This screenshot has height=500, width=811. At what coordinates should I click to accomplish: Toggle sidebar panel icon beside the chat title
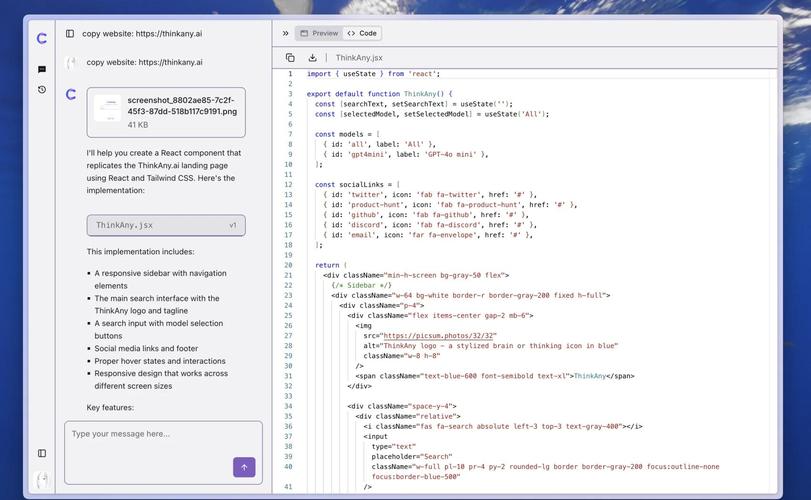(70, 33)
